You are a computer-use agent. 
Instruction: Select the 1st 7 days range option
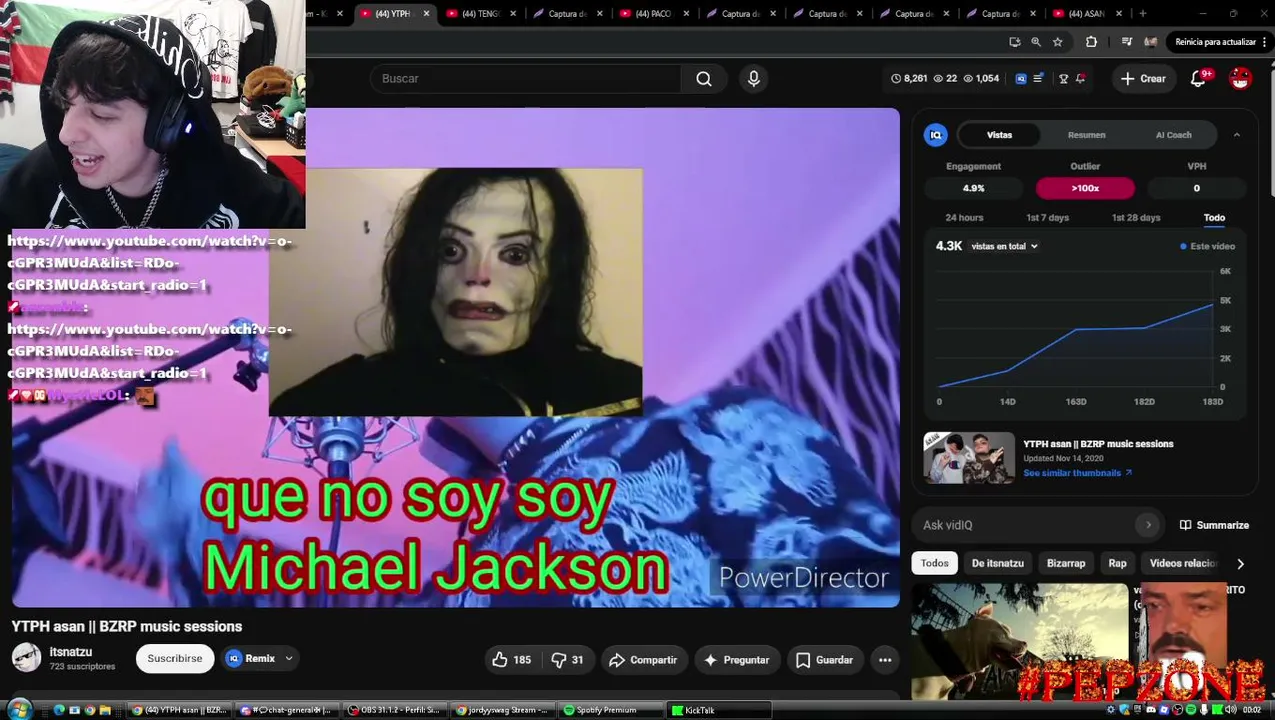1047,217
